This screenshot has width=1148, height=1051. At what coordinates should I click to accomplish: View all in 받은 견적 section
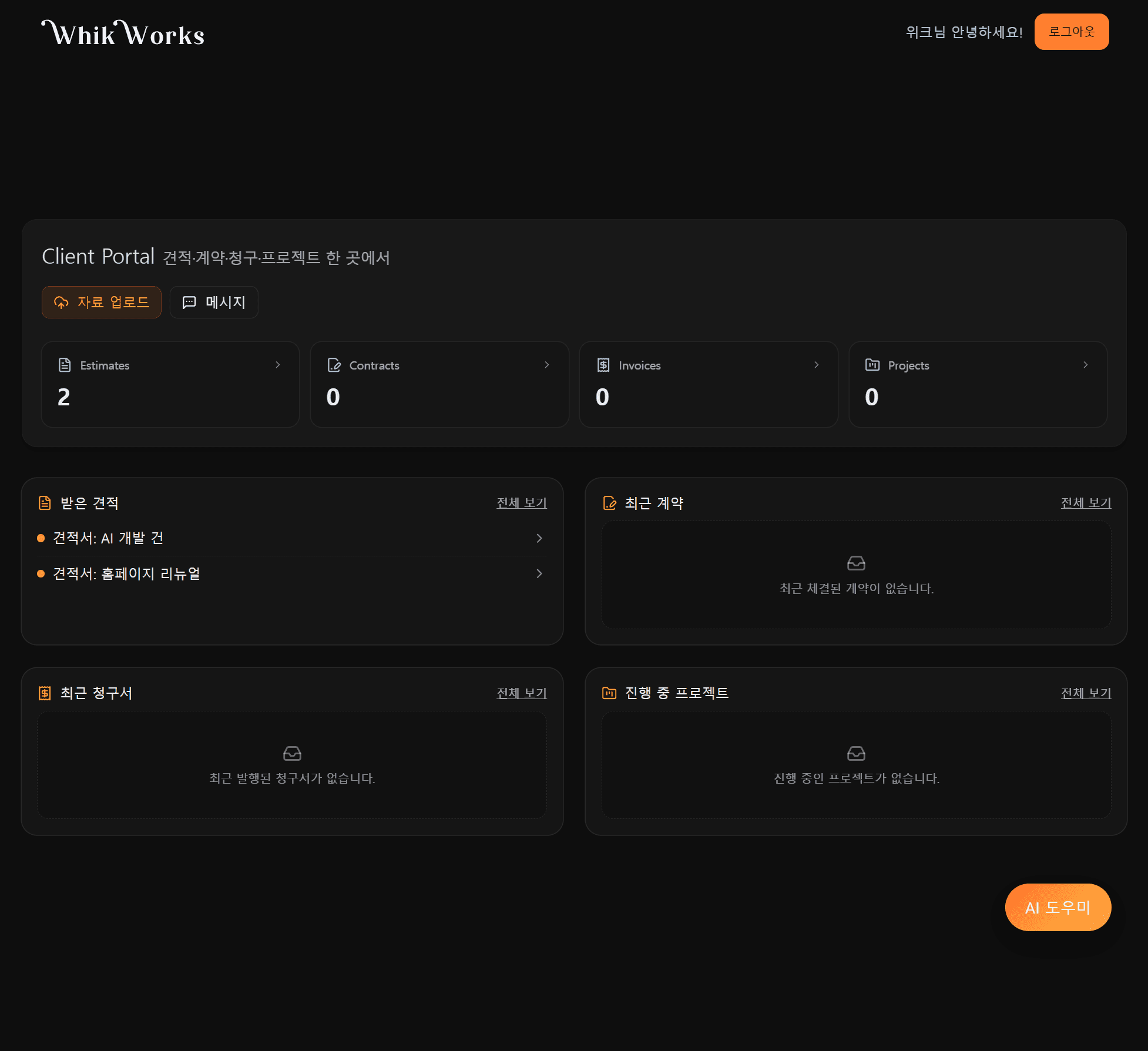pyautogui.click(x=521, y=503)
